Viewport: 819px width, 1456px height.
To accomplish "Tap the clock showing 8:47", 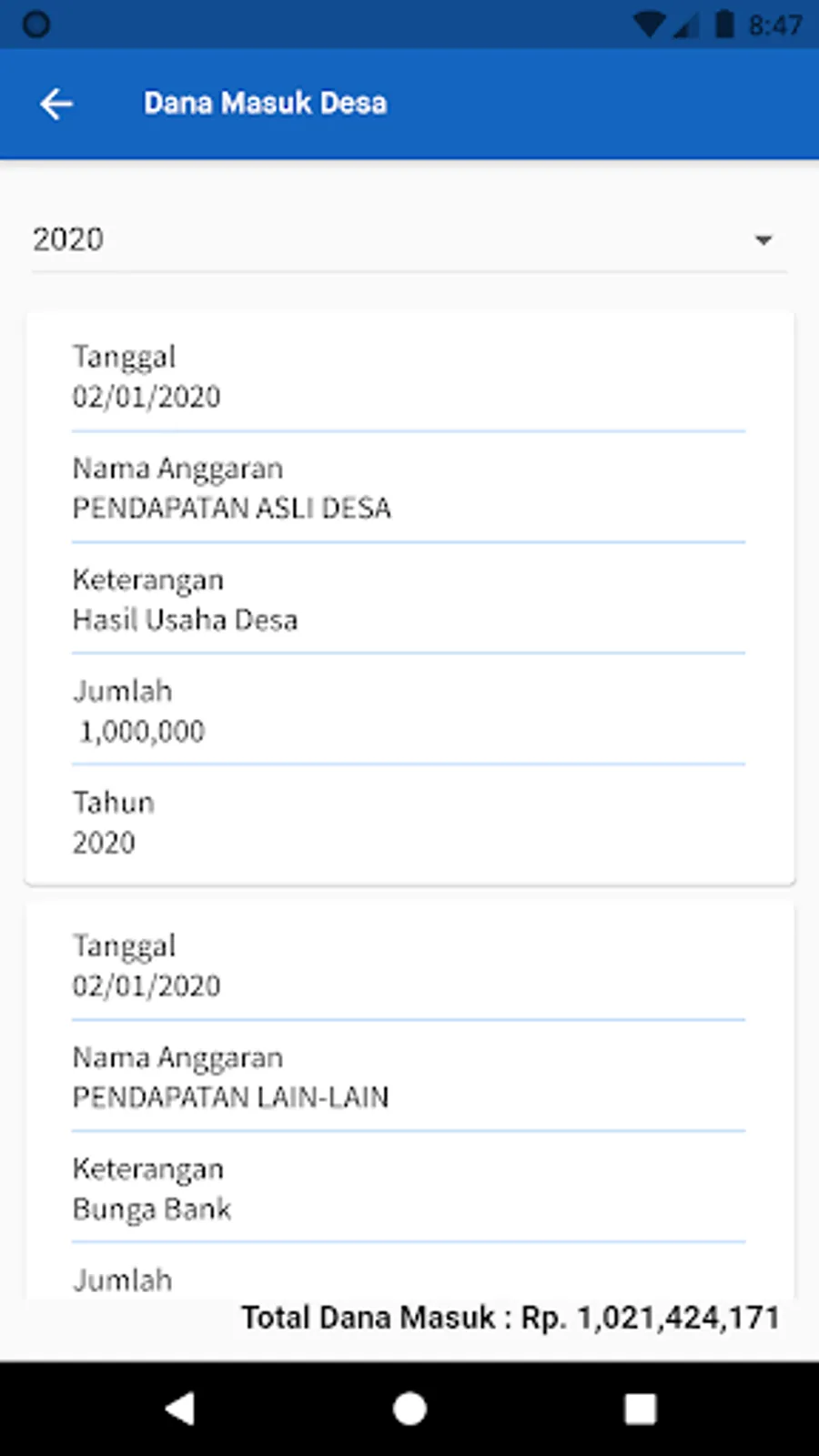I will tap(775, 25).
